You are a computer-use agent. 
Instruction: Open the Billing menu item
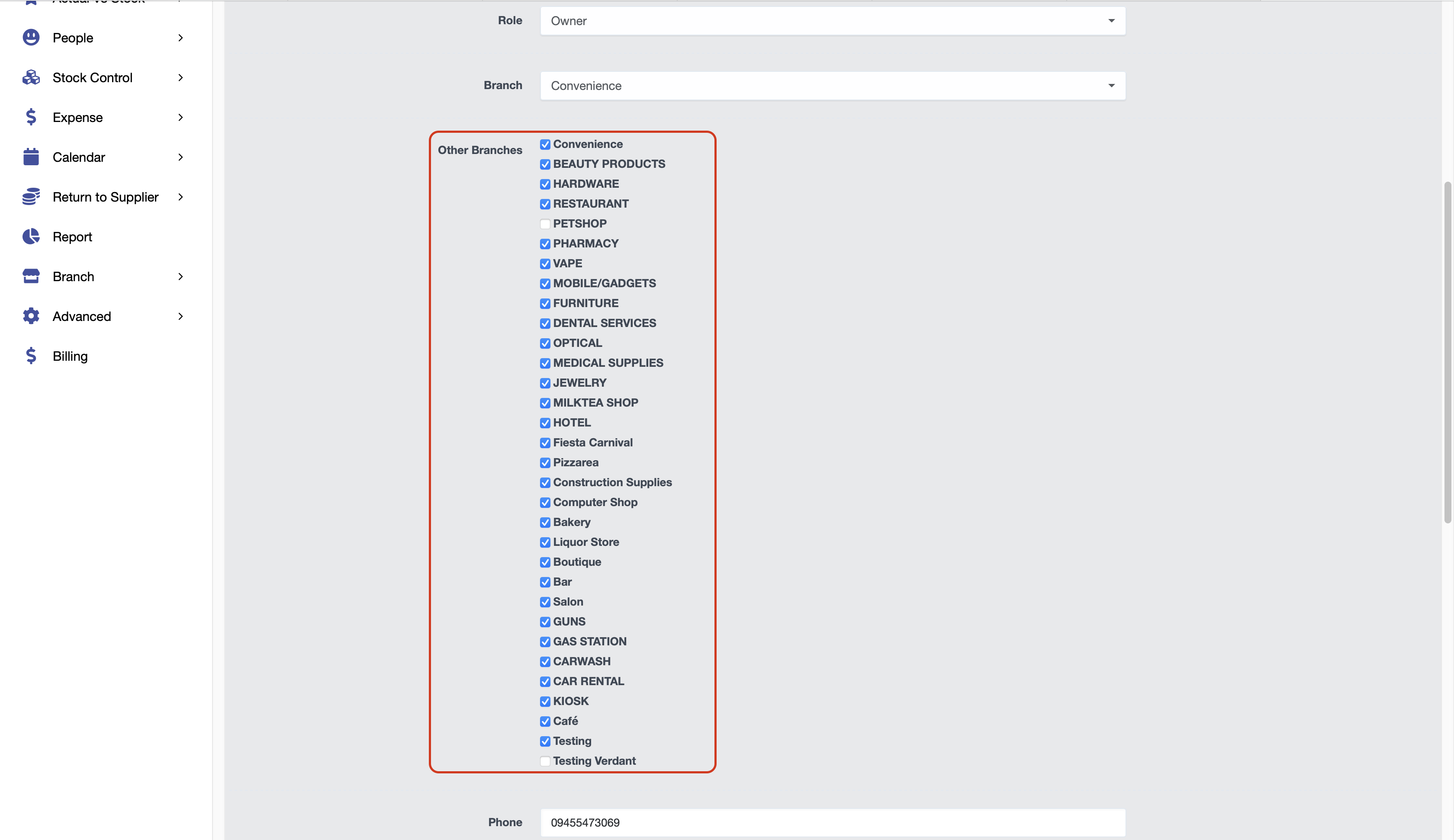pyautogui.click(x=70, y=356)
